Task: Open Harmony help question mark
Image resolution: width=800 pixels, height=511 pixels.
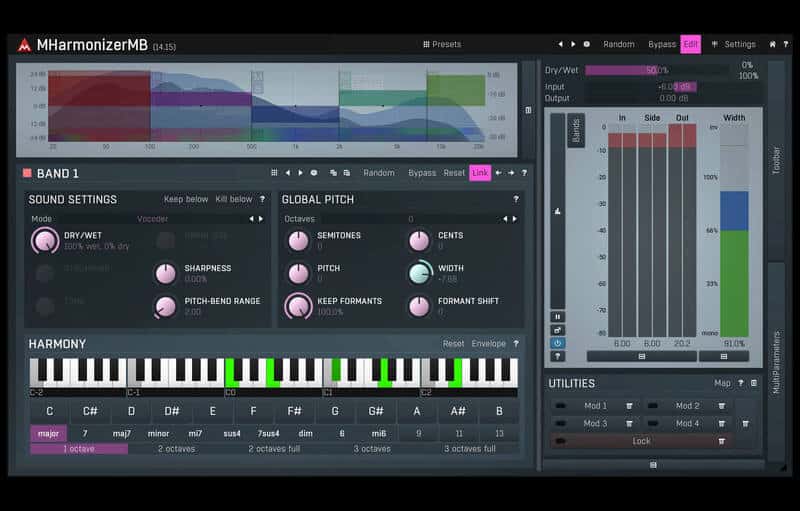Action: pyautogui.click(x=516, y=344)
